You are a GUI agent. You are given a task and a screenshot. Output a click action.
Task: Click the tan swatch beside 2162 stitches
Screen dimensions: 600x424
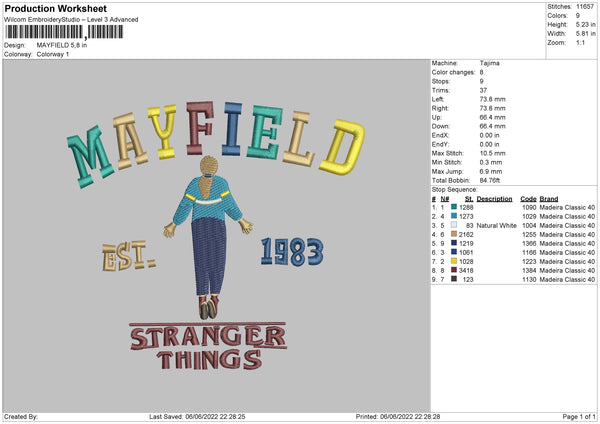tap(454, 234)
